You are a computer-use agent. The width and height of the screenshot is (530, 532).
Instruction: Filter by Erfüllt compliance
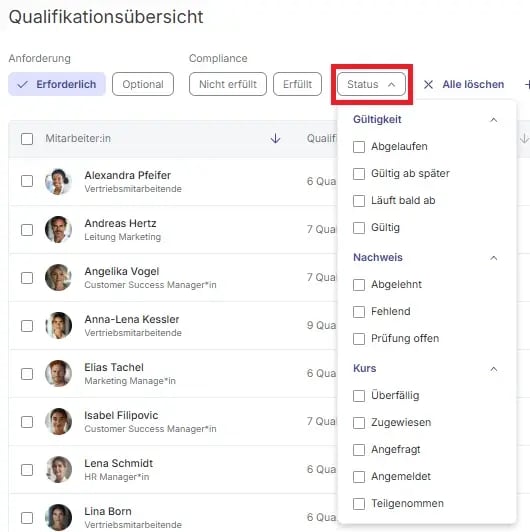pos(297,84)
